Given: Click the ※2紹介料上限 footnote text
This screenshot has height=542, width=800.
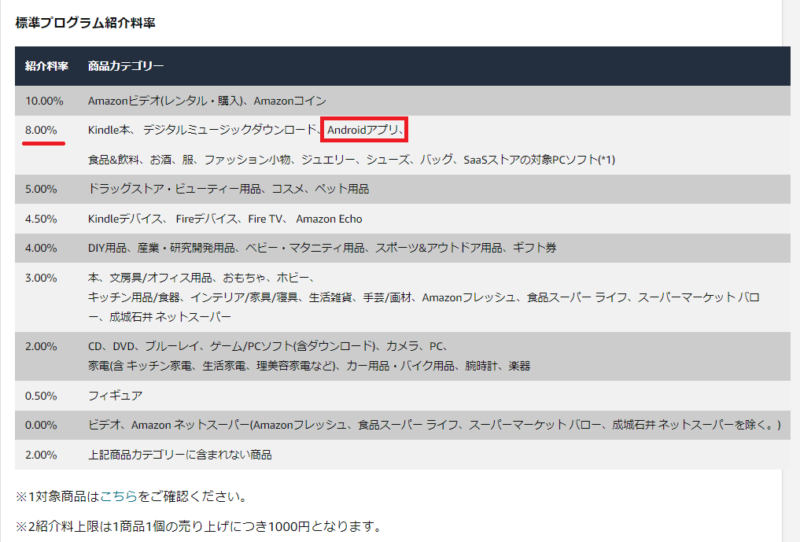Looking at the screenshot, I should 199,526.
